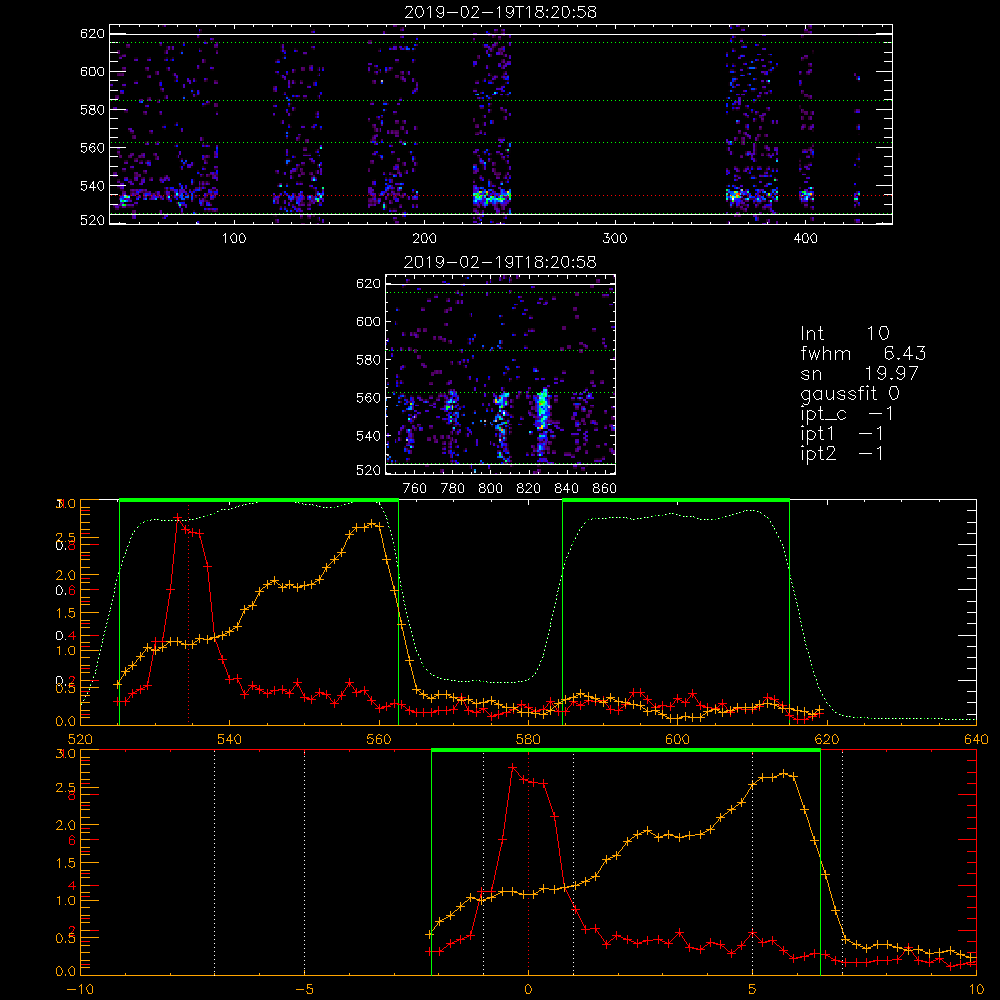
Task: Click the small middle zoomed spectrogram image
Action: pos(501,374)
